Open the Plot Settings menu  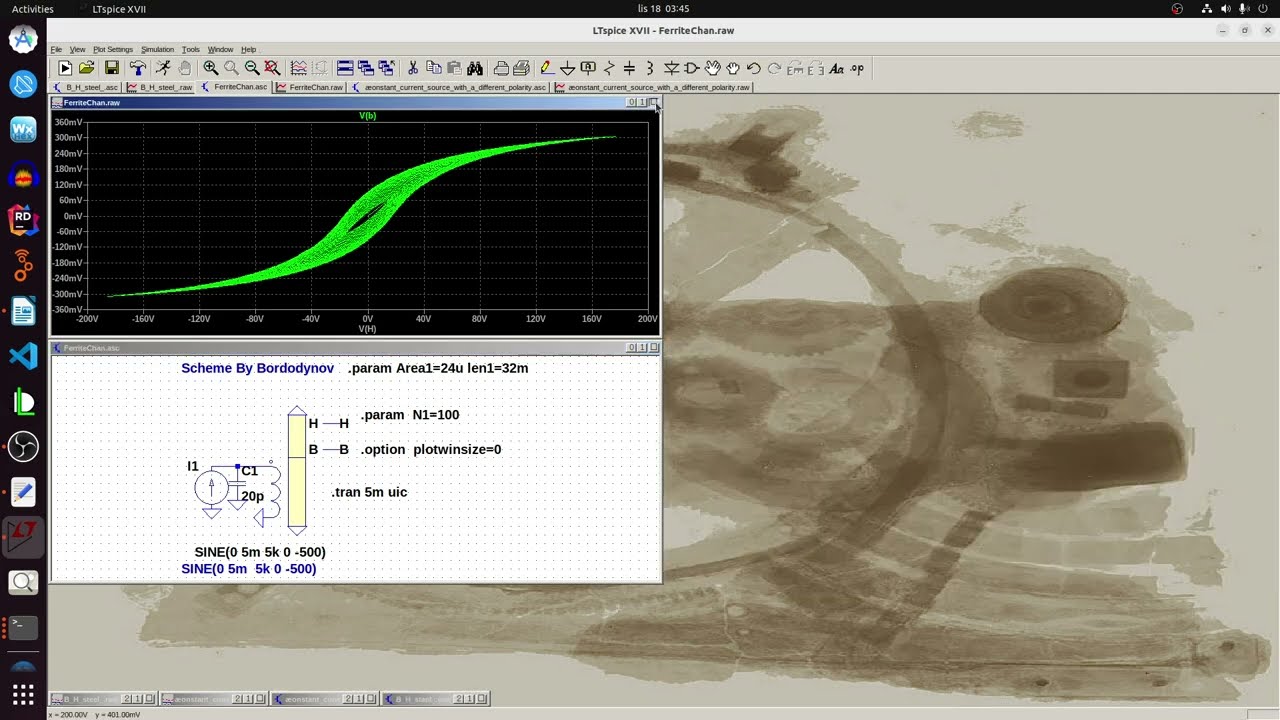click(113, 49)
